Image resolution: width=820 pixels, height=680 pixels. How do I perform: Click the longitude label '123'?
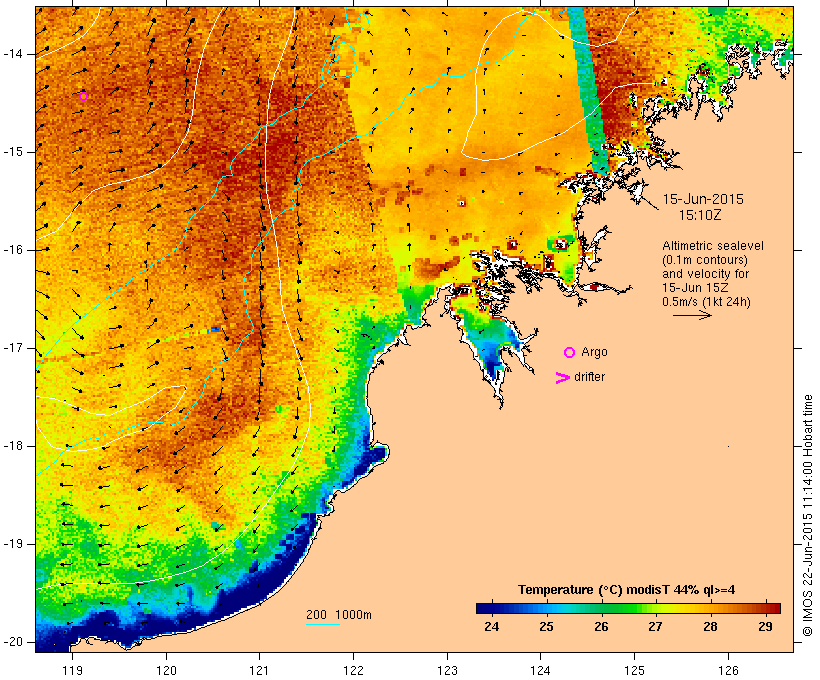point(447,670)
